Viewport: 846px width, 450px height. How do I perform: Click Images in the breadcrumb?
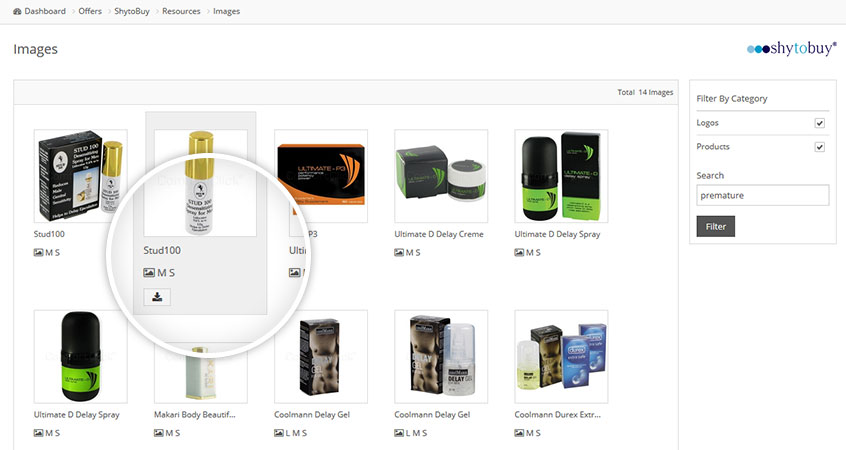(x=227, y=11)
